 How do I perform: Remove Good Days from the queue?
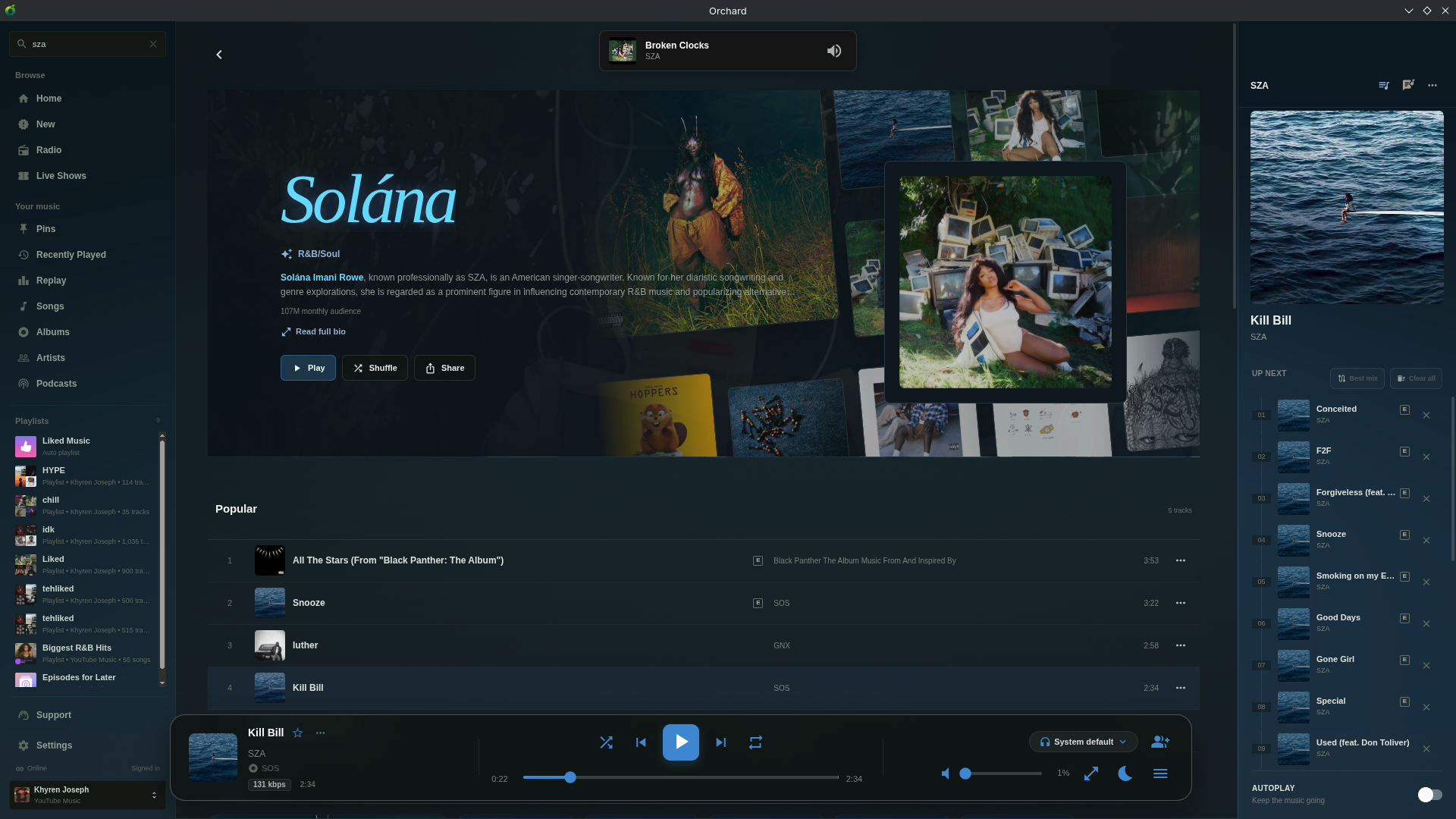coord(1426,624)
